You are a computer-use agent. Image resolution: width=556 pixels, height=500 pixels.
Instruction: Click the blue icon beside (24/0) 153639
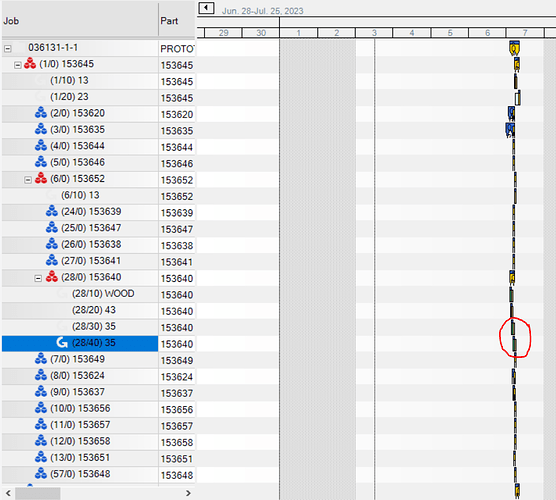52,211
